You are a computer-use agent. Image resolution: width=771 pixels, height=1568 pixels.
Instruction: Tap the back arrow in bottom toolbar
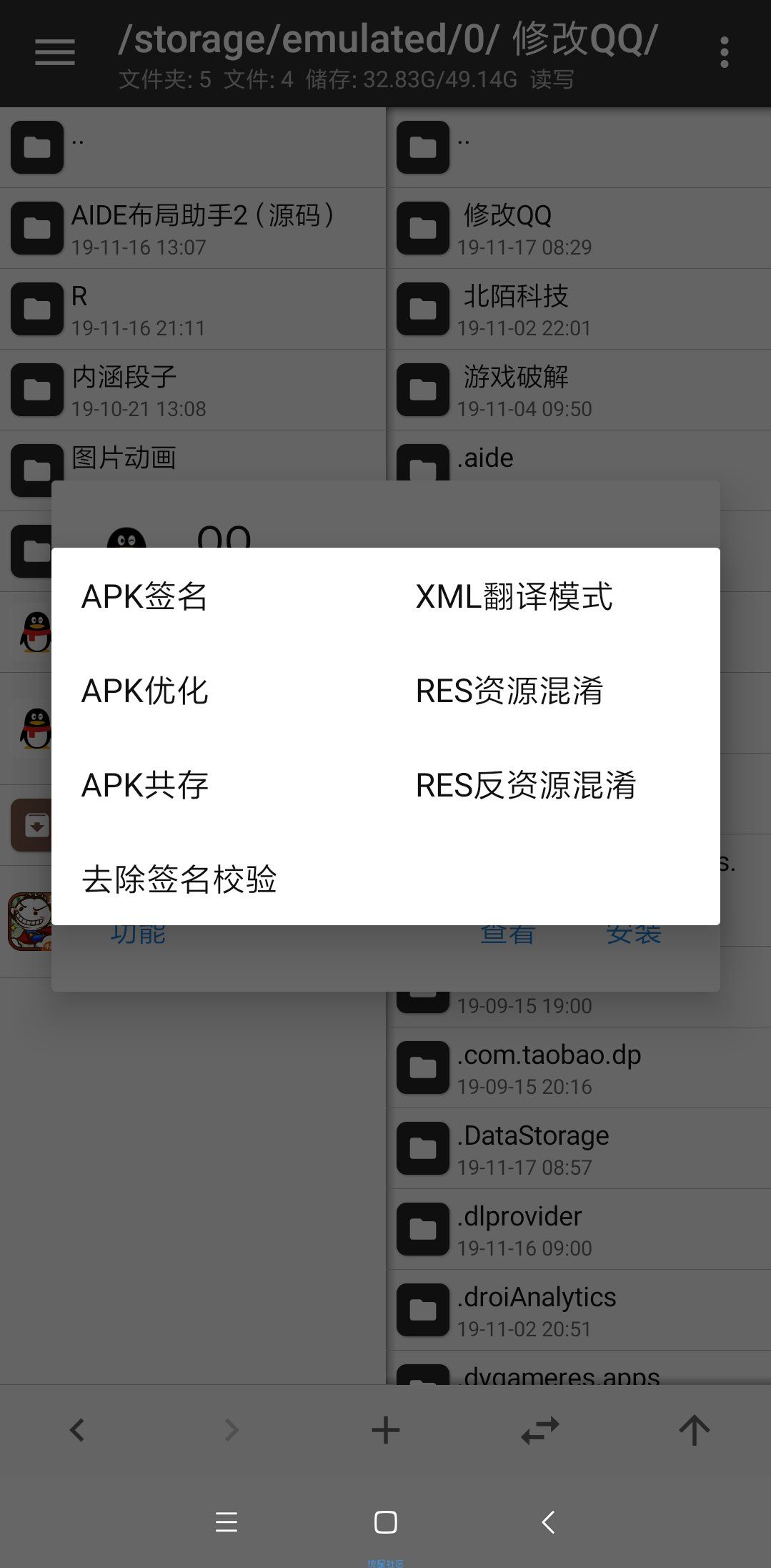point(77,1430)
